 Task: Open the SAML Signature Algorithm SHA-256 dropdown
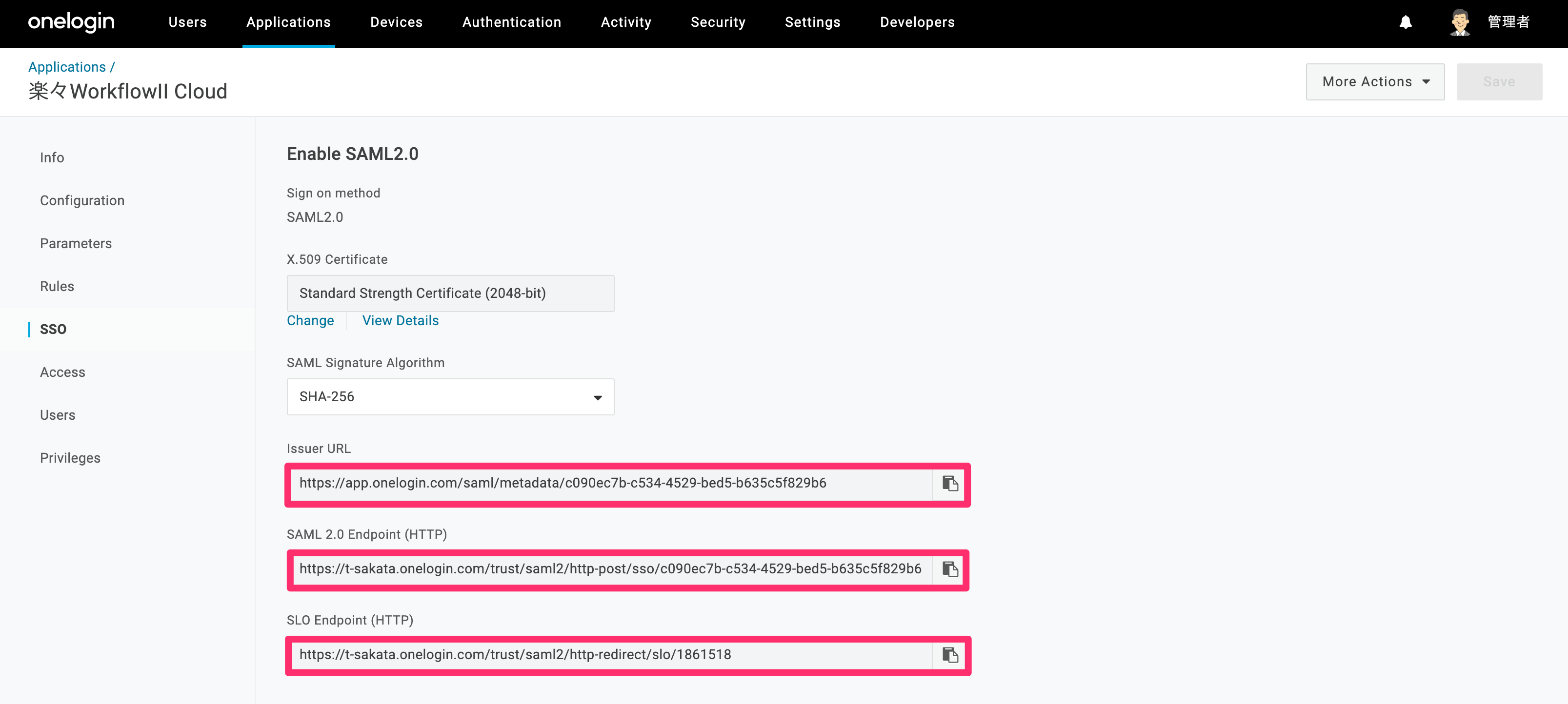coord(450,397)
